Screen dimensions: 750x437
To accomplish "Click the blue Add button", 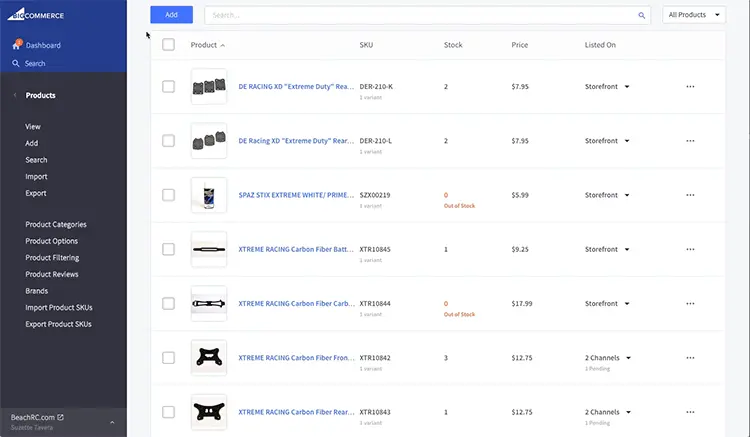I will click(172, 15).
